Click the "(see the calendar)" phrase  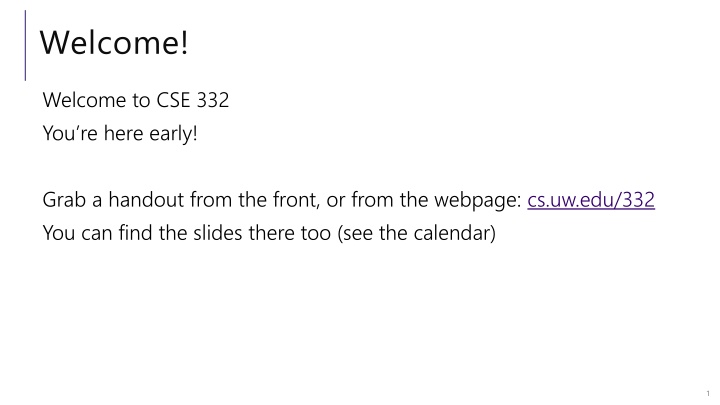pos(416,233)
